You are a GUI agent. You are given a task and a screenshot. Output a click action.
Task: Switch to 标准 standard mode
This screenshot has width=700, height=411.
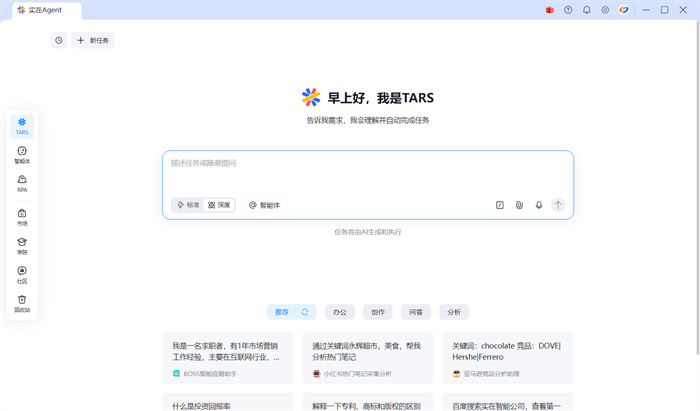click(188, 205)
